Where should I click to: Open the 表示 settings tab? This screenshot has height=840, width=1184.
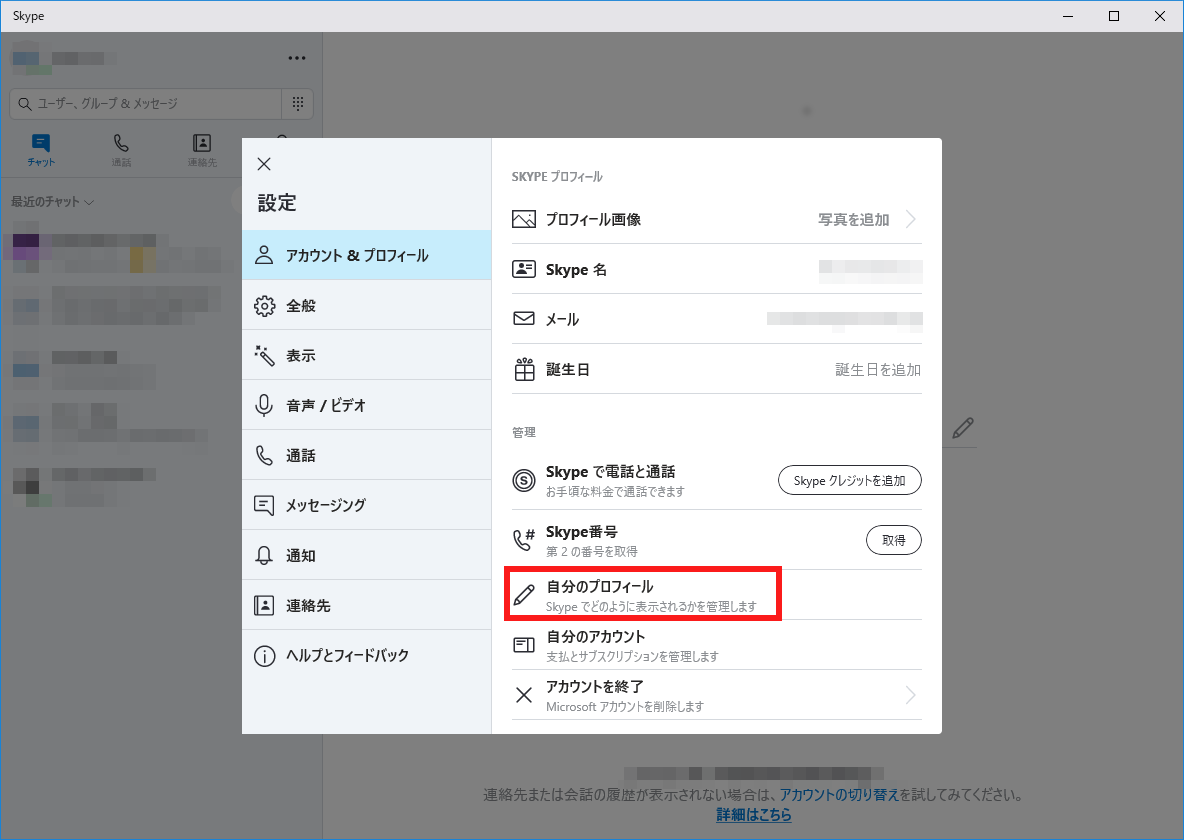(x=366, y=355)
